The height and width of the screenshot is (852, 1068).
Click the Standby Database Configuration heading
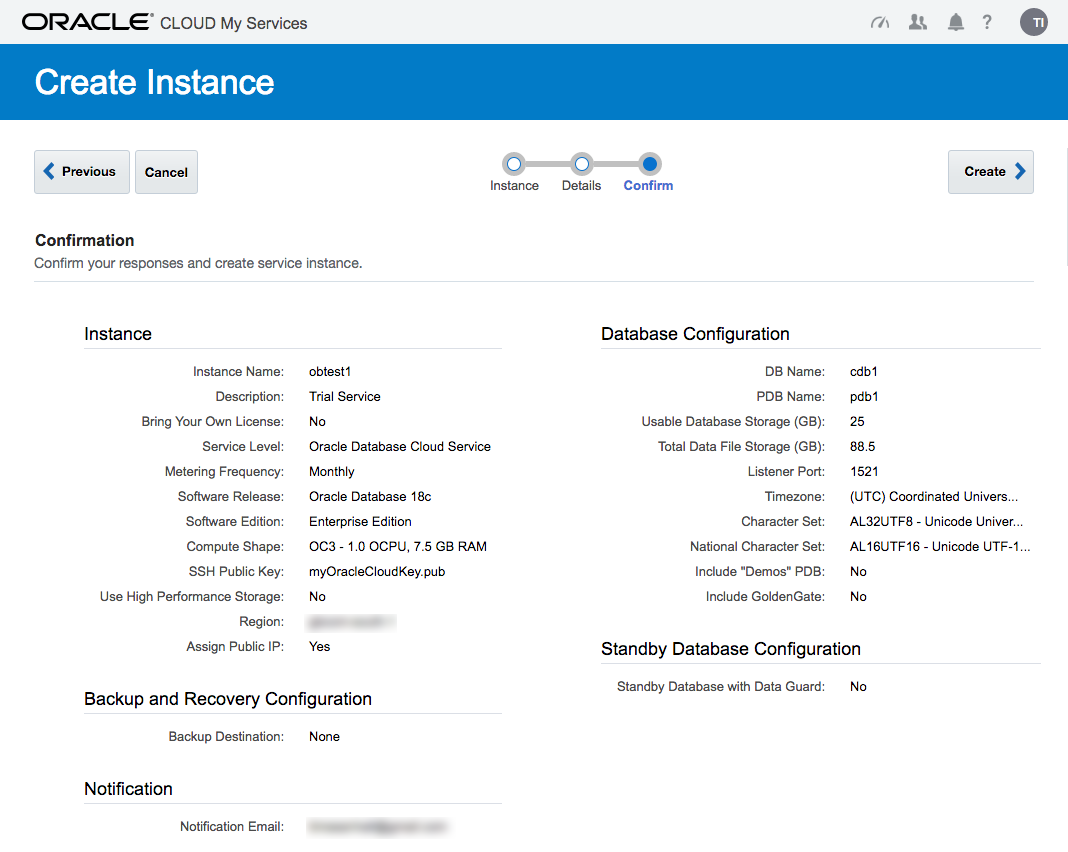[731, 648]
